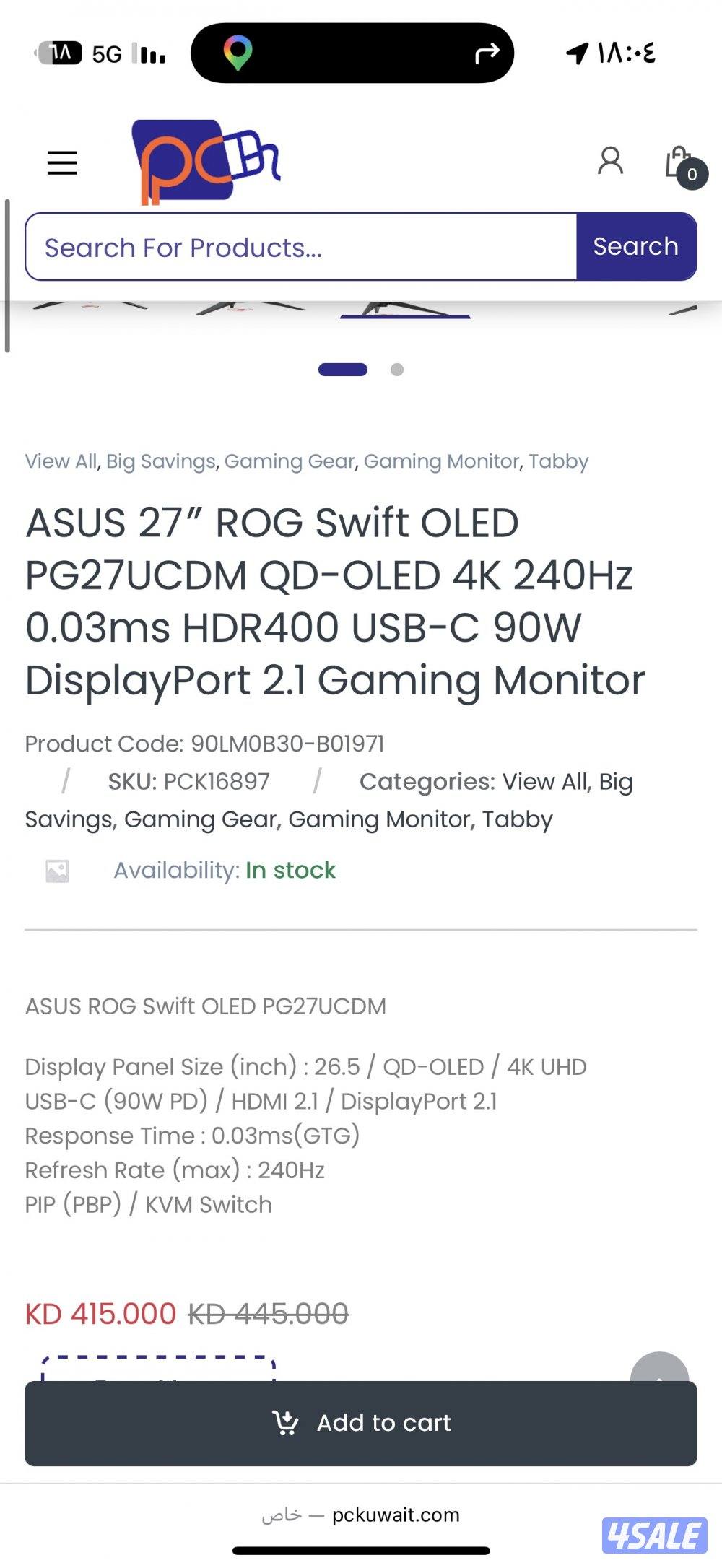This screenshot has width=722, height=1568.
Task: Open the user account icon
Action: coord(610,161)
